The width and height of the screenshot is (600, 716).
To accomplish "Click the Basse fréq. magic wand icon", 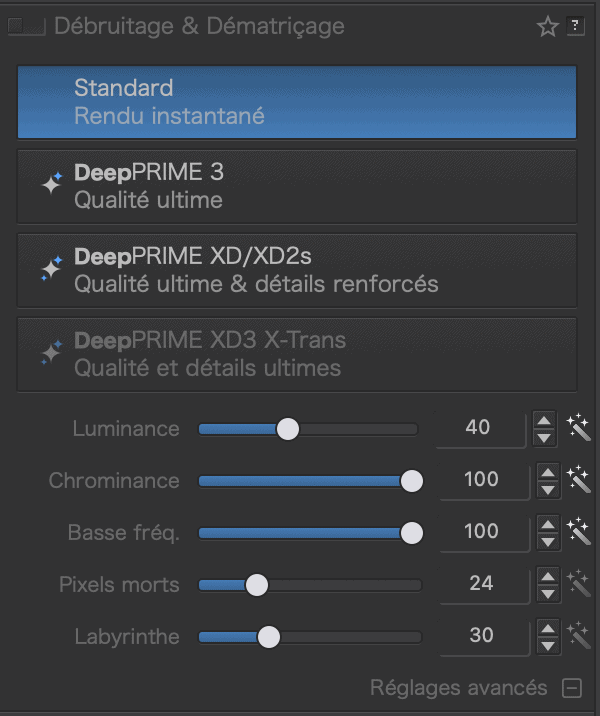I will coord(577,531).
